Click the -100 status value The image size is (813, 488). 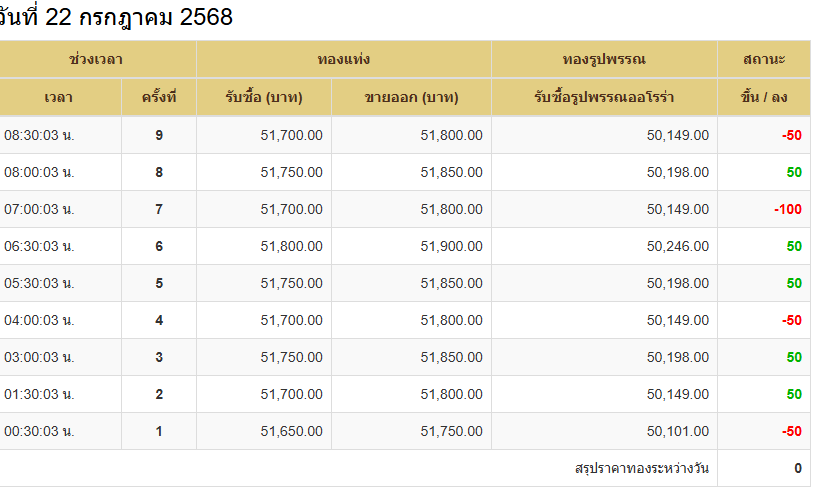tap(788, 210)
